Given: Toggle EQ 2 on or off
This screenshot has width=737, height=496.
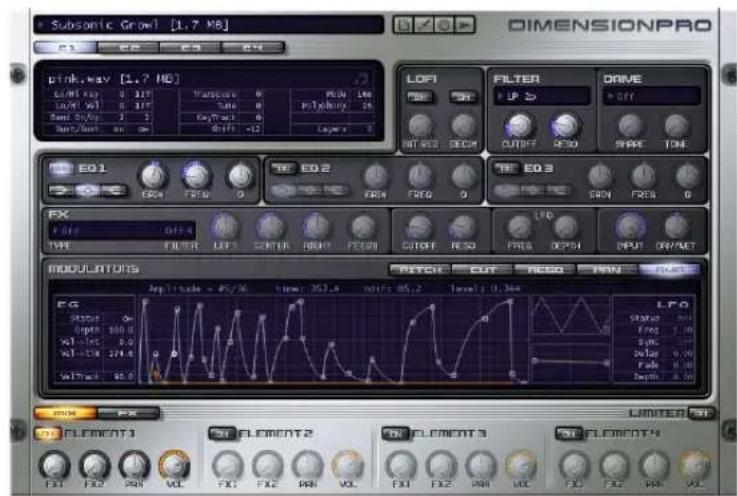Looking at the screenshot, I should pos(283,168).
